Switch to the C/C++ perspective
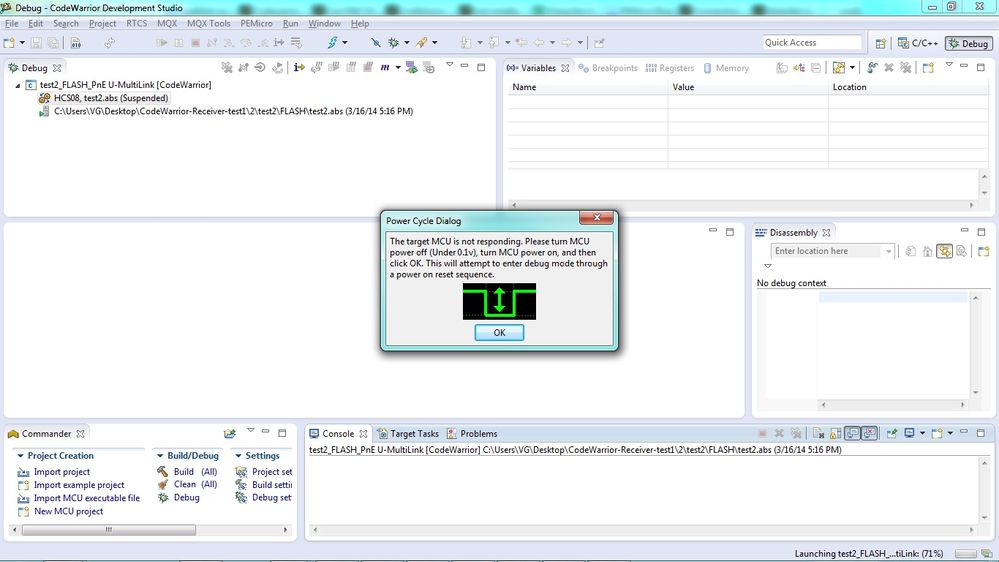Viewport: 999px width, 562px height. point(917,43)
